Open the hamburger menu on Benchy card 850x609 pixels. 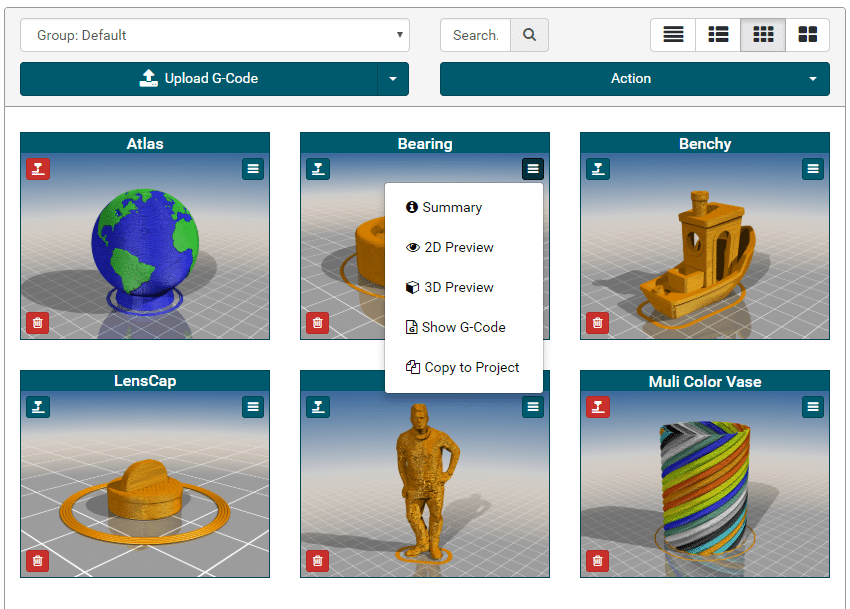813,169
